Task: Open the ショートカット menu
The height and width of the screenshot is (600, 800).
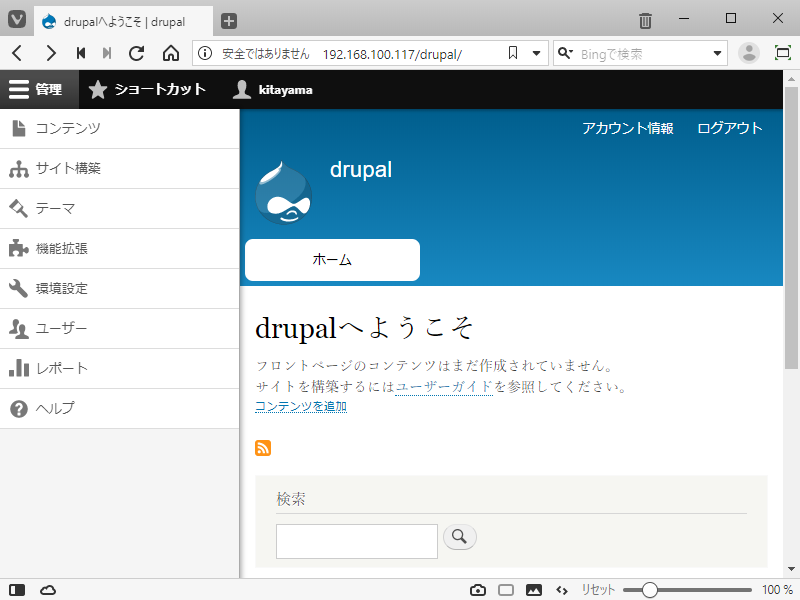Action: pos(147,89)
